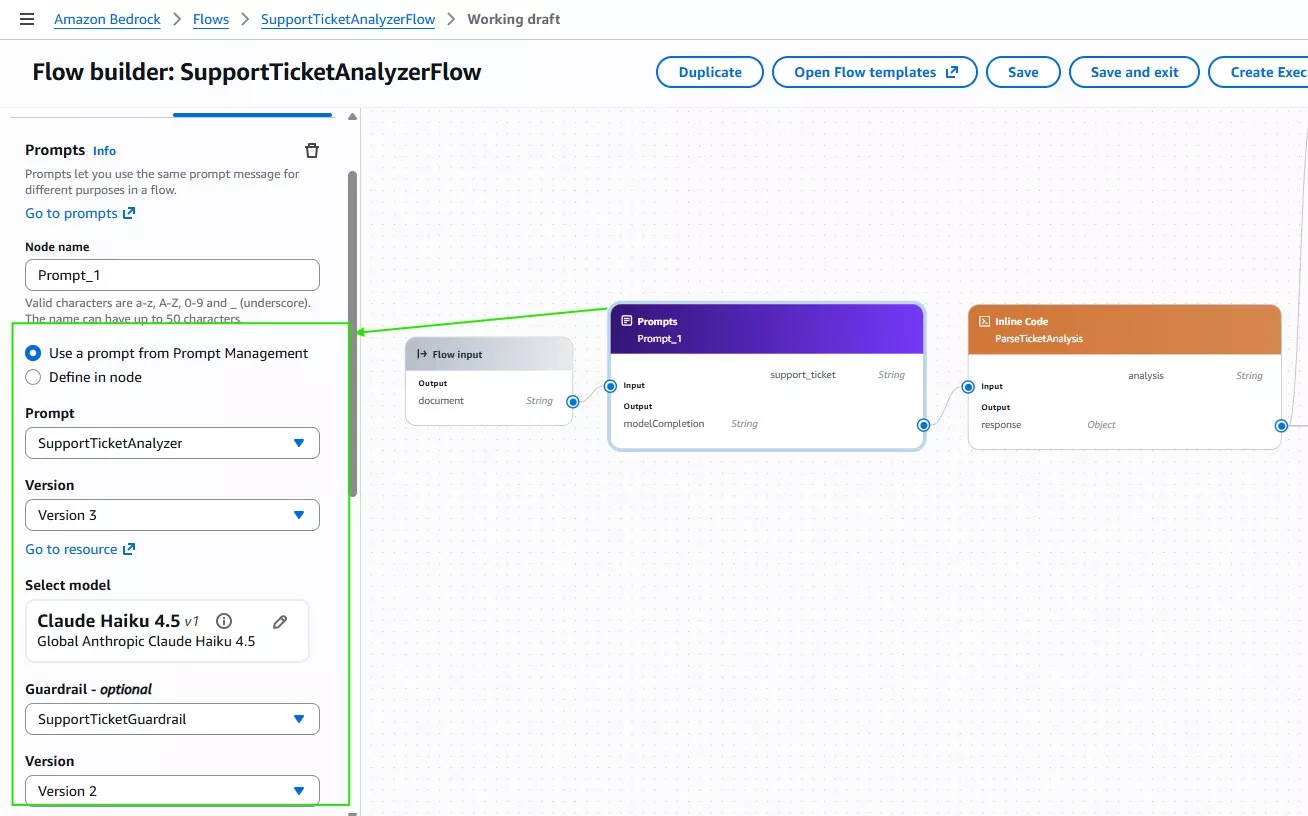Click the Prompts node's document icon

pos(627,321)
